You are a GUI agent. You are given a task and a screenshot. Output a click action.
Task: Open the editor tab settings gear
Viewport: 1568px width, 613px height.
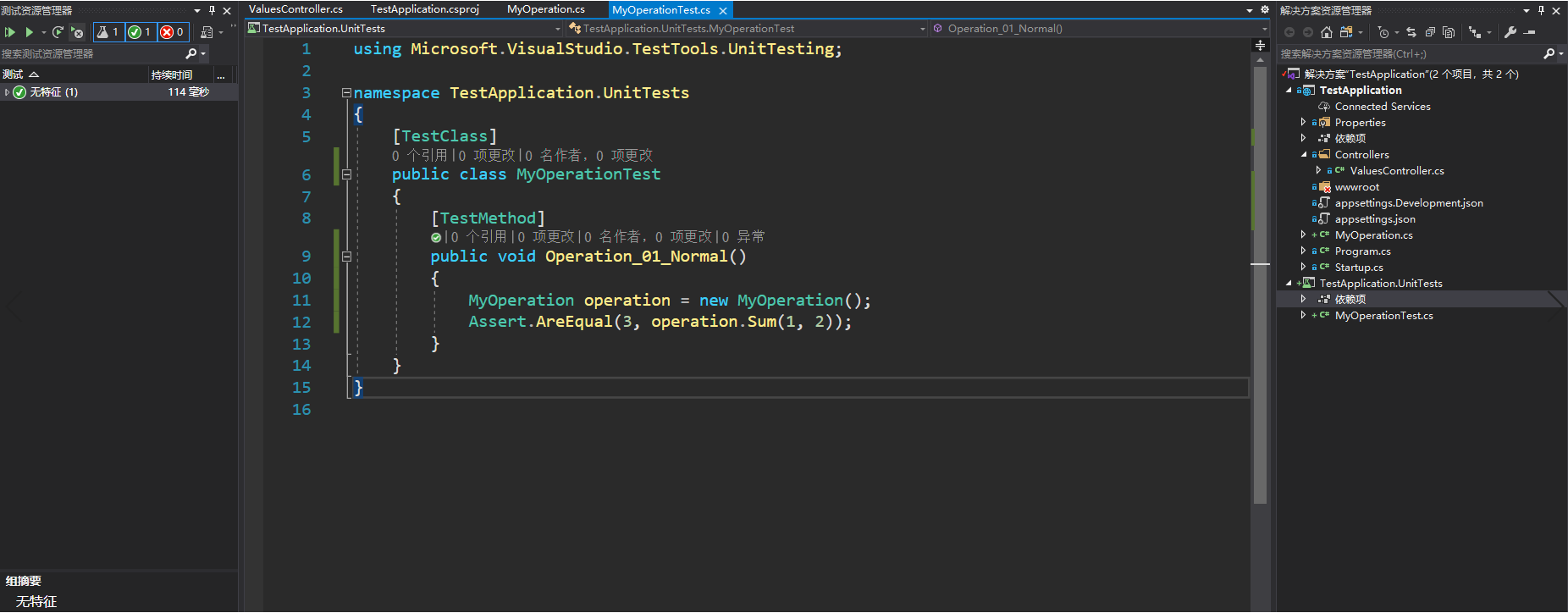click(x=1265, y=10)
